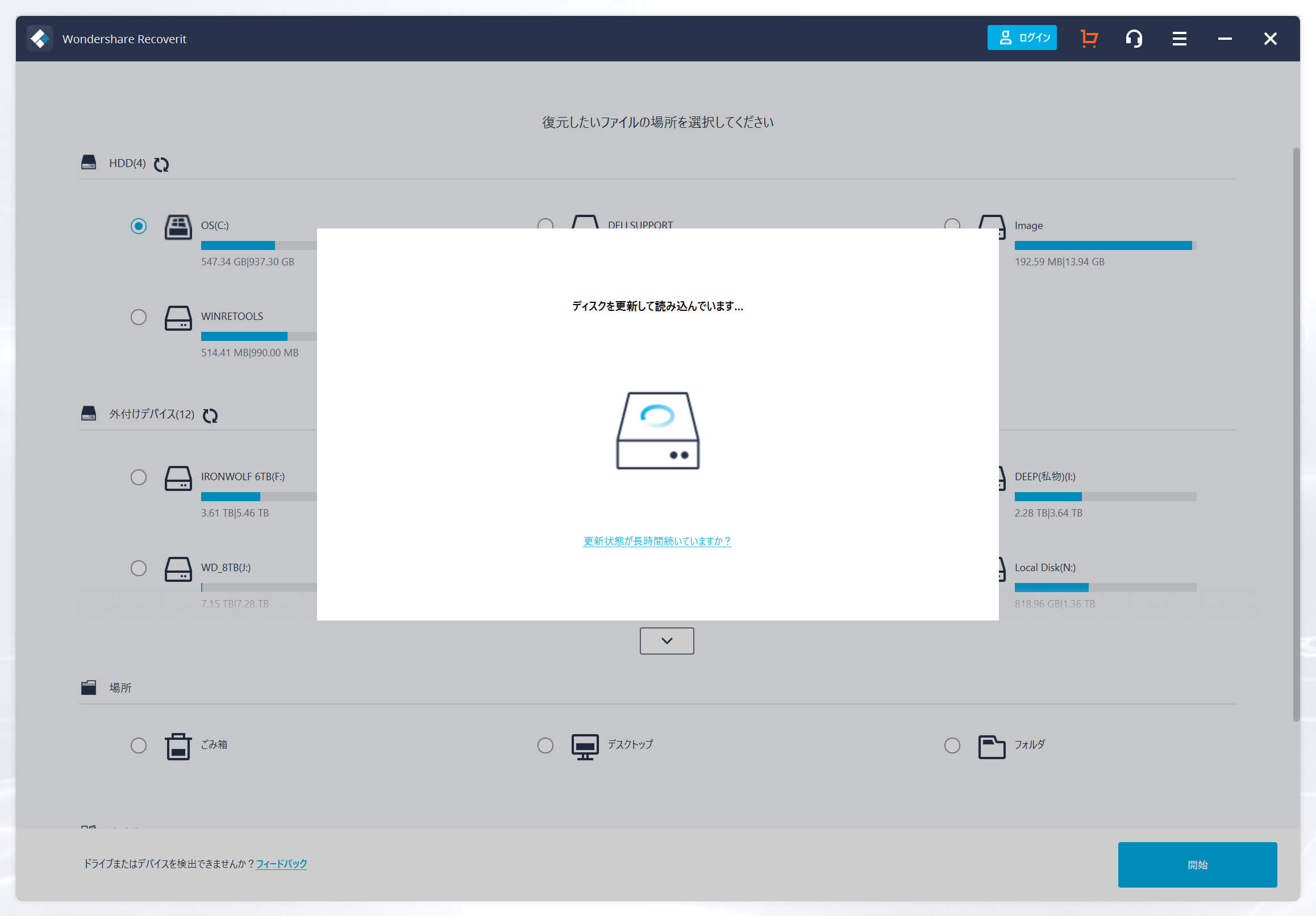Click the WINRETOOLS drive icon
The height and width of the screenshot is (916, 1316).
pos(178,318)
